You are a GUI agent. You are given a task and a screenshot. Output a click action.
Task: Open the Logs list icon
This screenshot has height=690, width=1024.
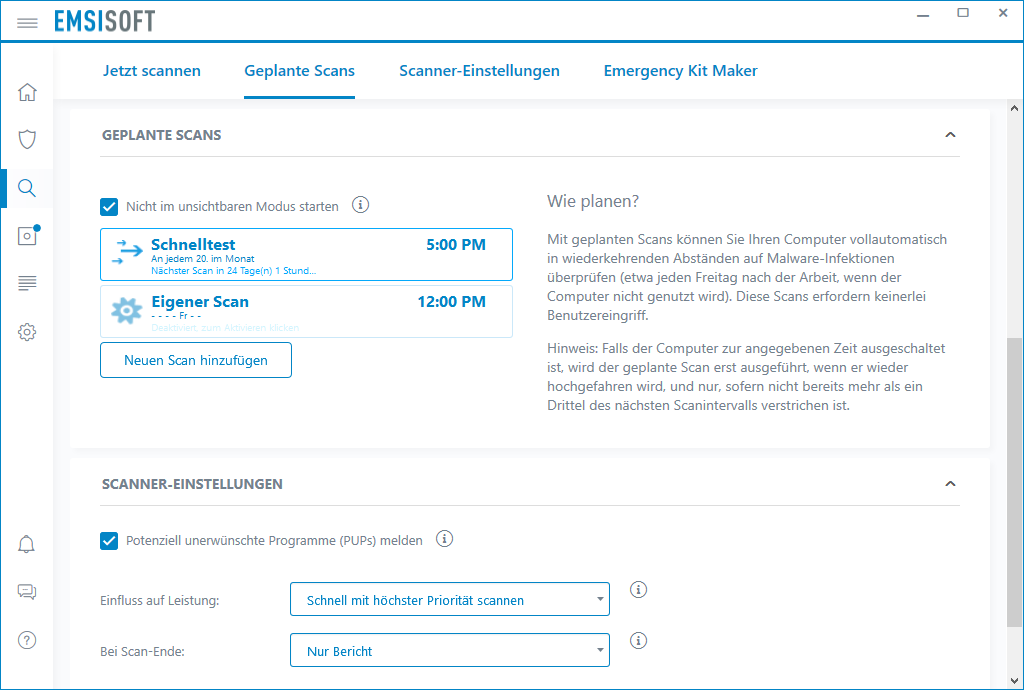click(x=27, y=283)
